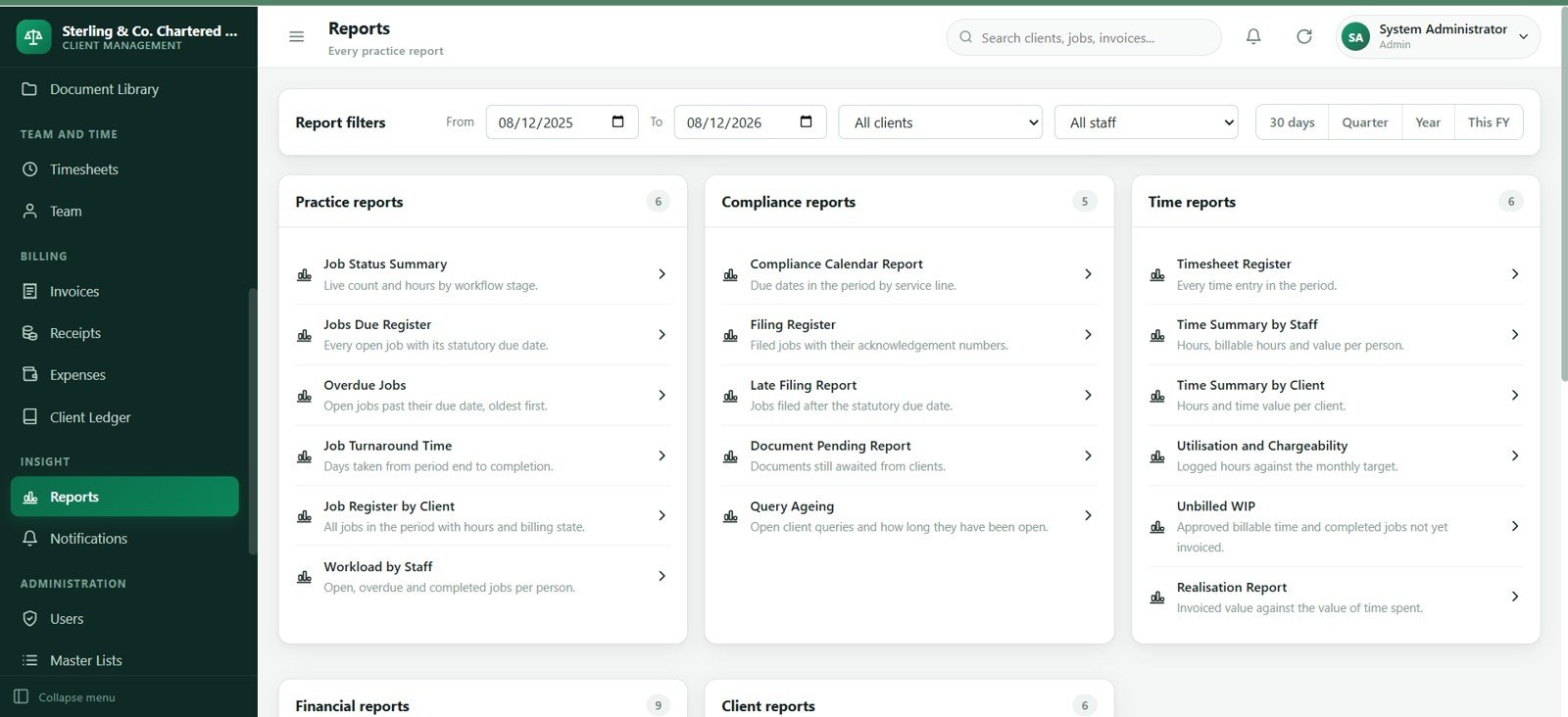Click chevron for Jobs Due Register
This screenshot has height=717, width=1568.
(x=661, y=335)
